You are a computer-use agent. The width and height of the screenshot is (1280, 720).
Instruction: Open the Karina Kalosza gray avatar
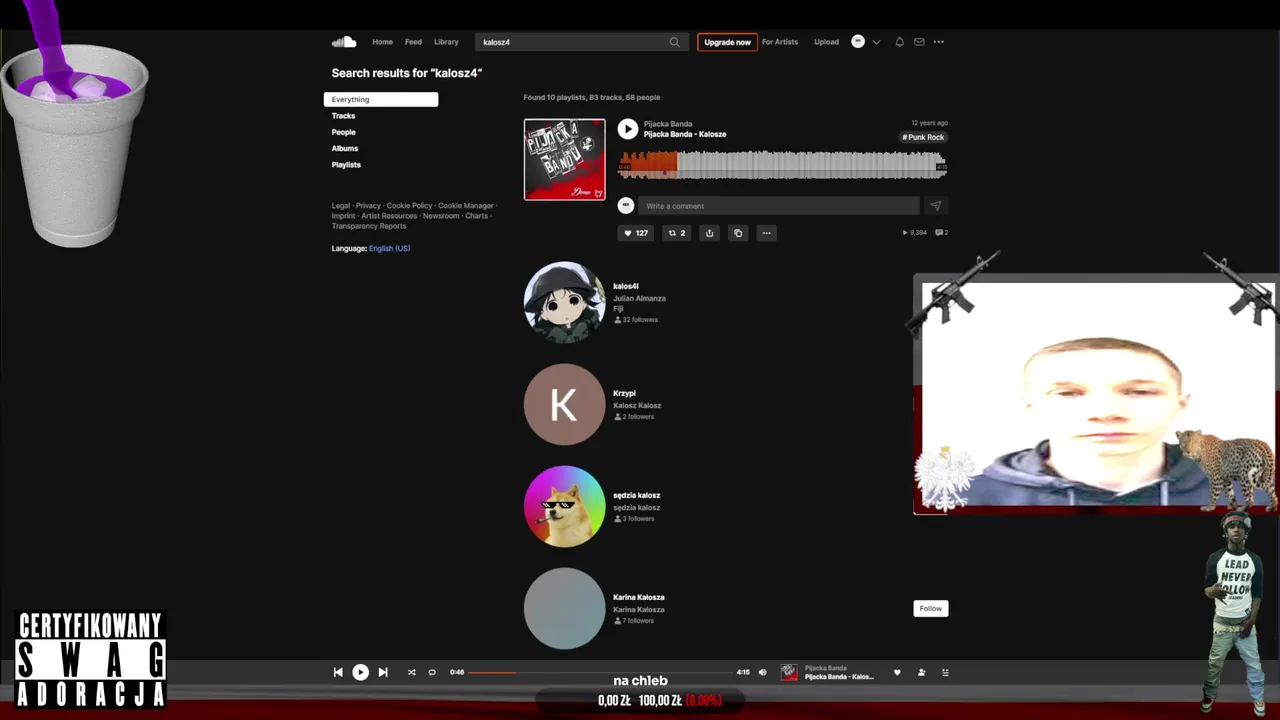point(564,608)
